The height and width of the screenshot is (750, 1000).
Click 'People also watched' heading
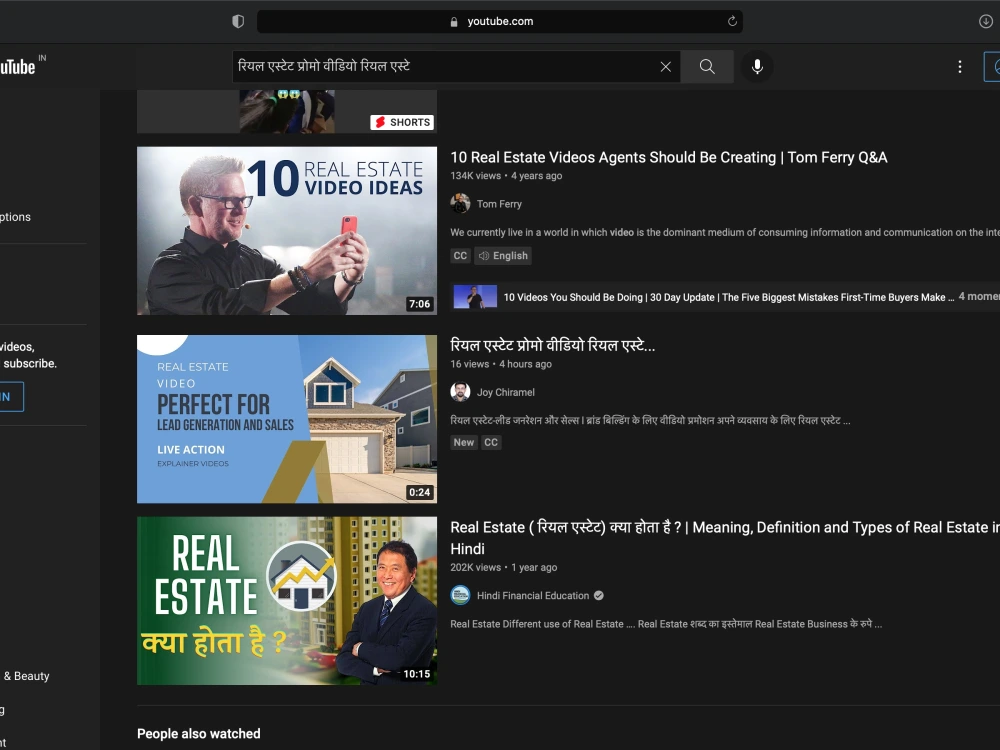click(198, 733)
